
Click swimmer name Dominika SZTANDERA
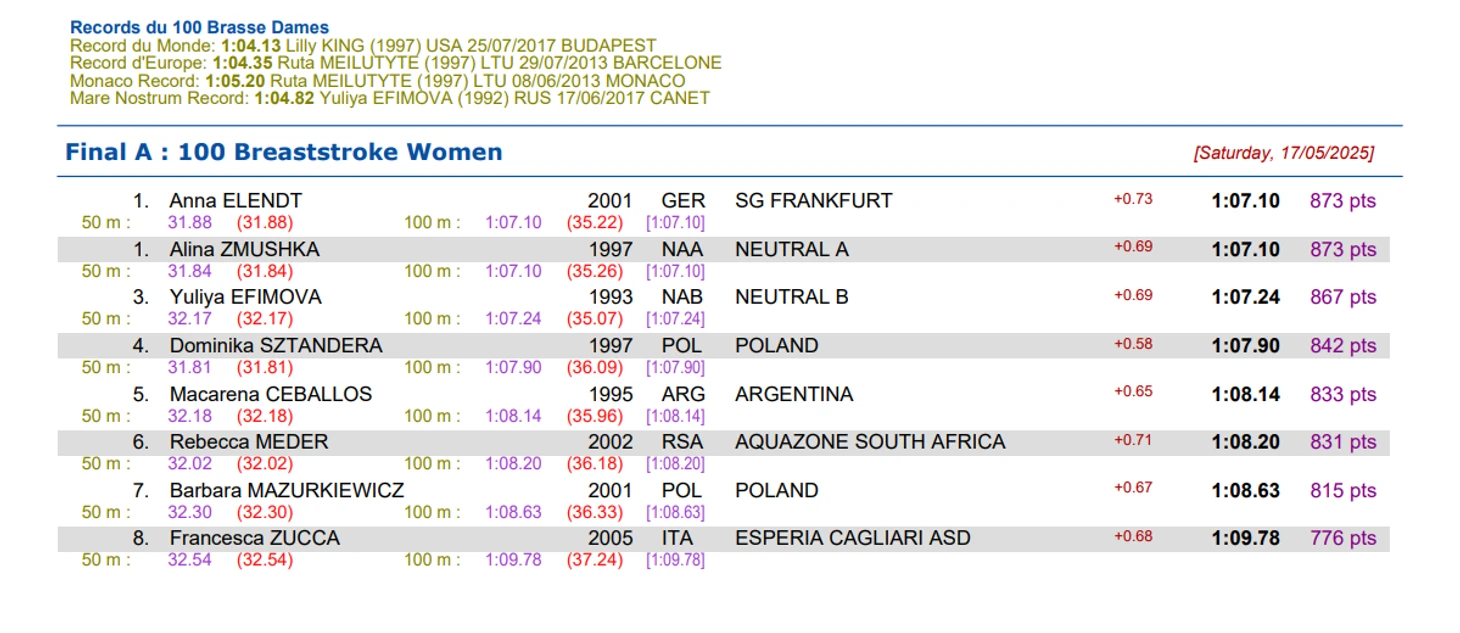tap(275, 346)
